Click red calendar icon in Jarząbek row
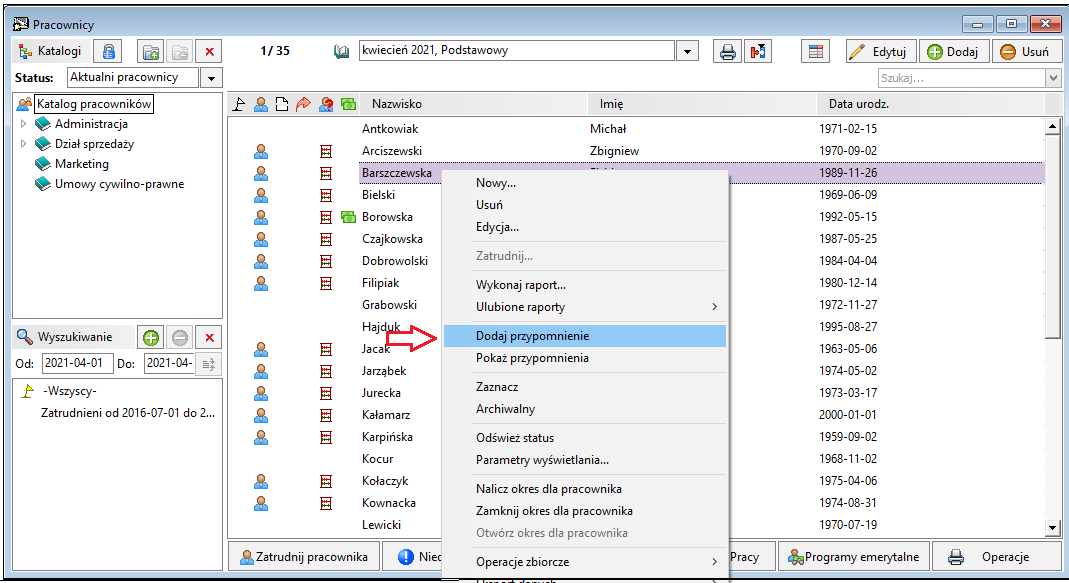Screen dimensions: 1069x583 326,371
